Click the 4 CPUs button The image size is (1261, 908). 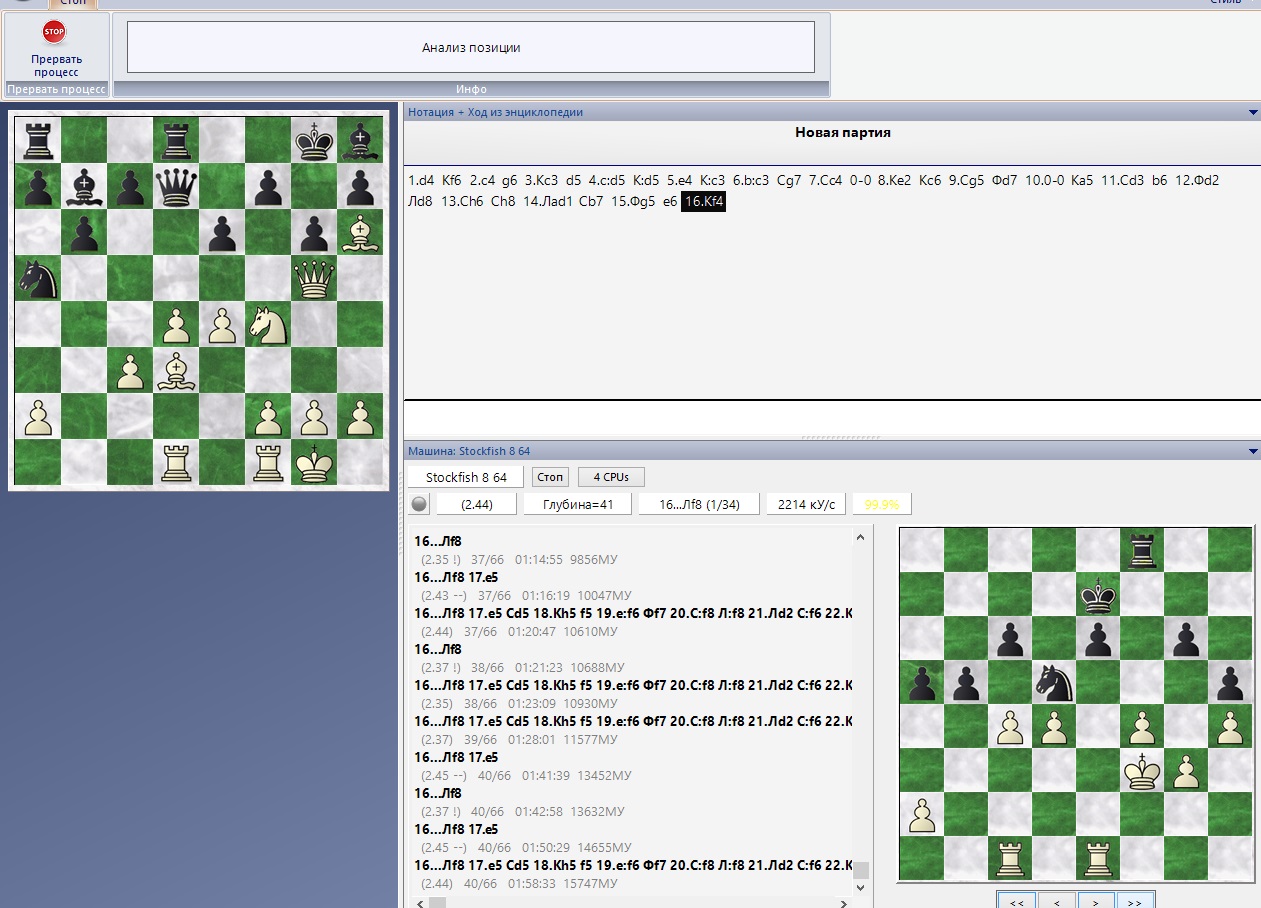(x=611, y=477)
